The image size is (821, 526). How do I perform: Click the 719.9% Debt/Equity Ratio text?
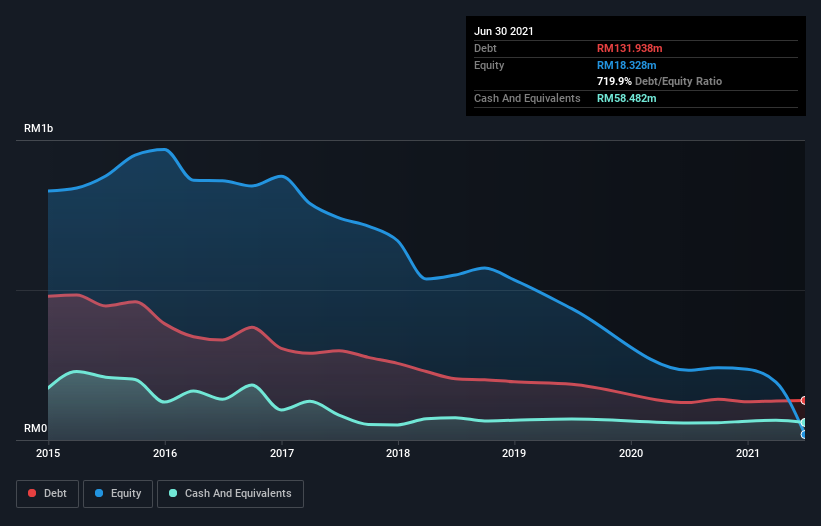pos(659,82)
